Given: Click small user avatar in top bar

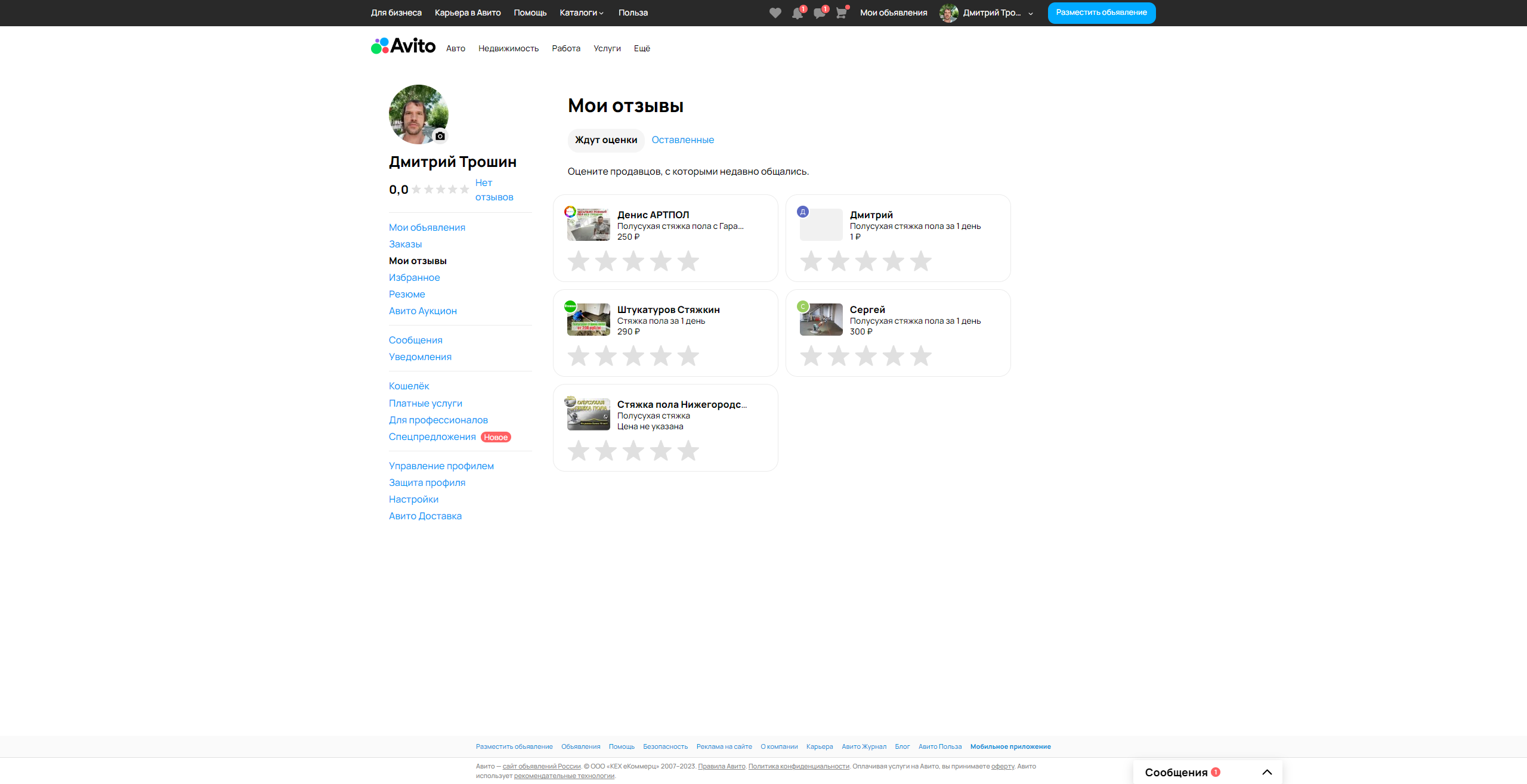Looking at the screenshot, I should [948, 13].
